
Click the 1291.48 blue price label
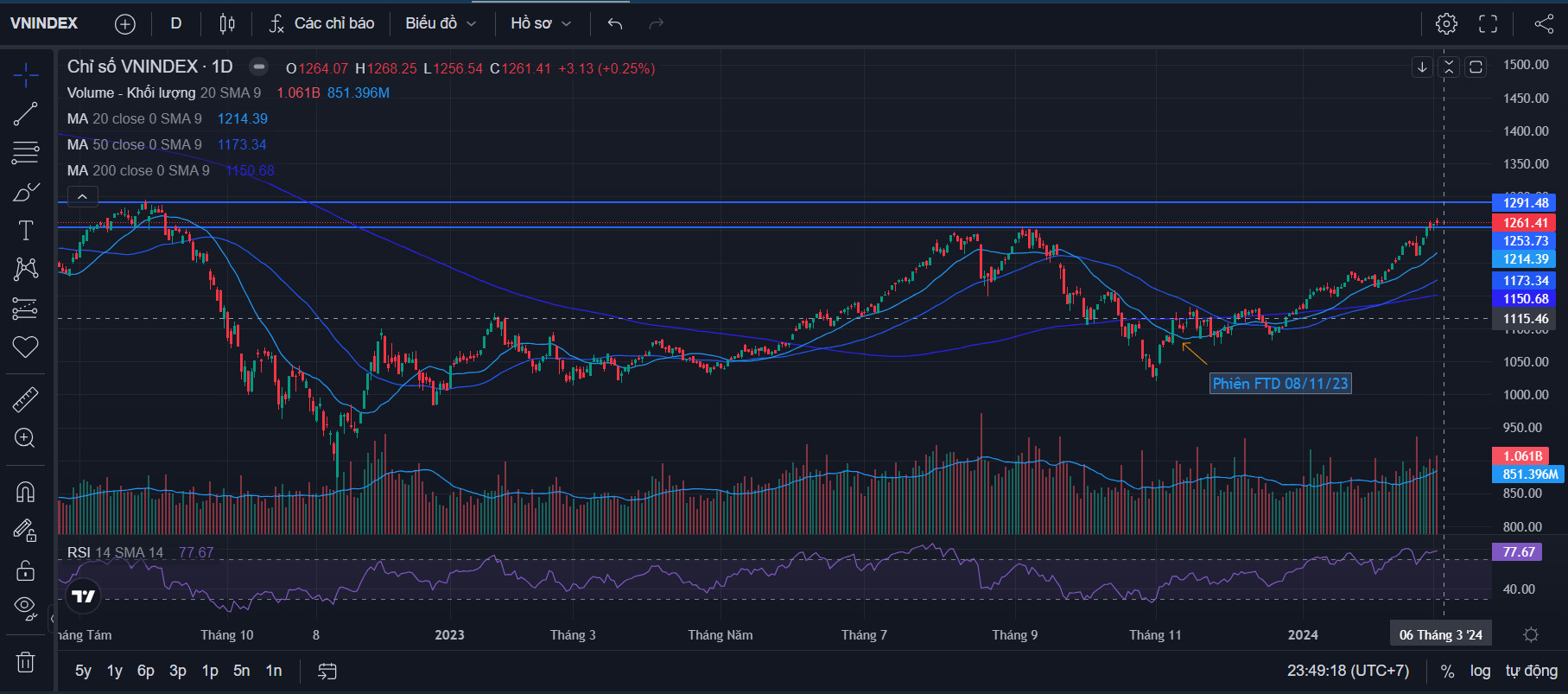[1525, 203]
